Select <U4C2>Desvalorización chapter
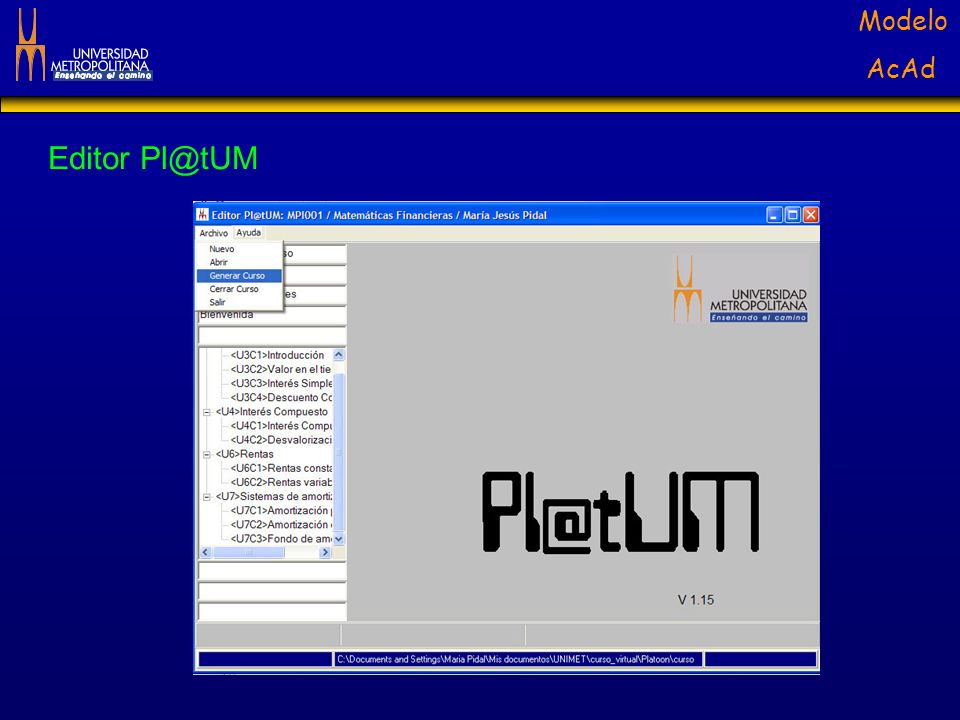Viewport: 960px width, 720px height. (x=281, y=440)
